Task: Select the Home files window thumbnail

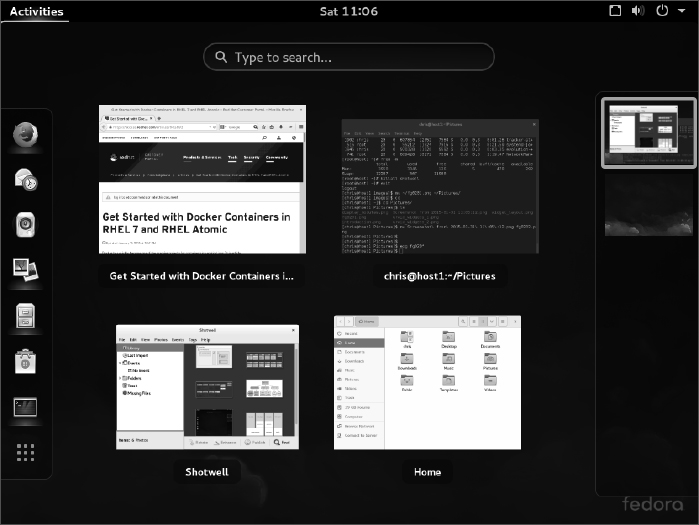Action: click(x=427, y=383)
